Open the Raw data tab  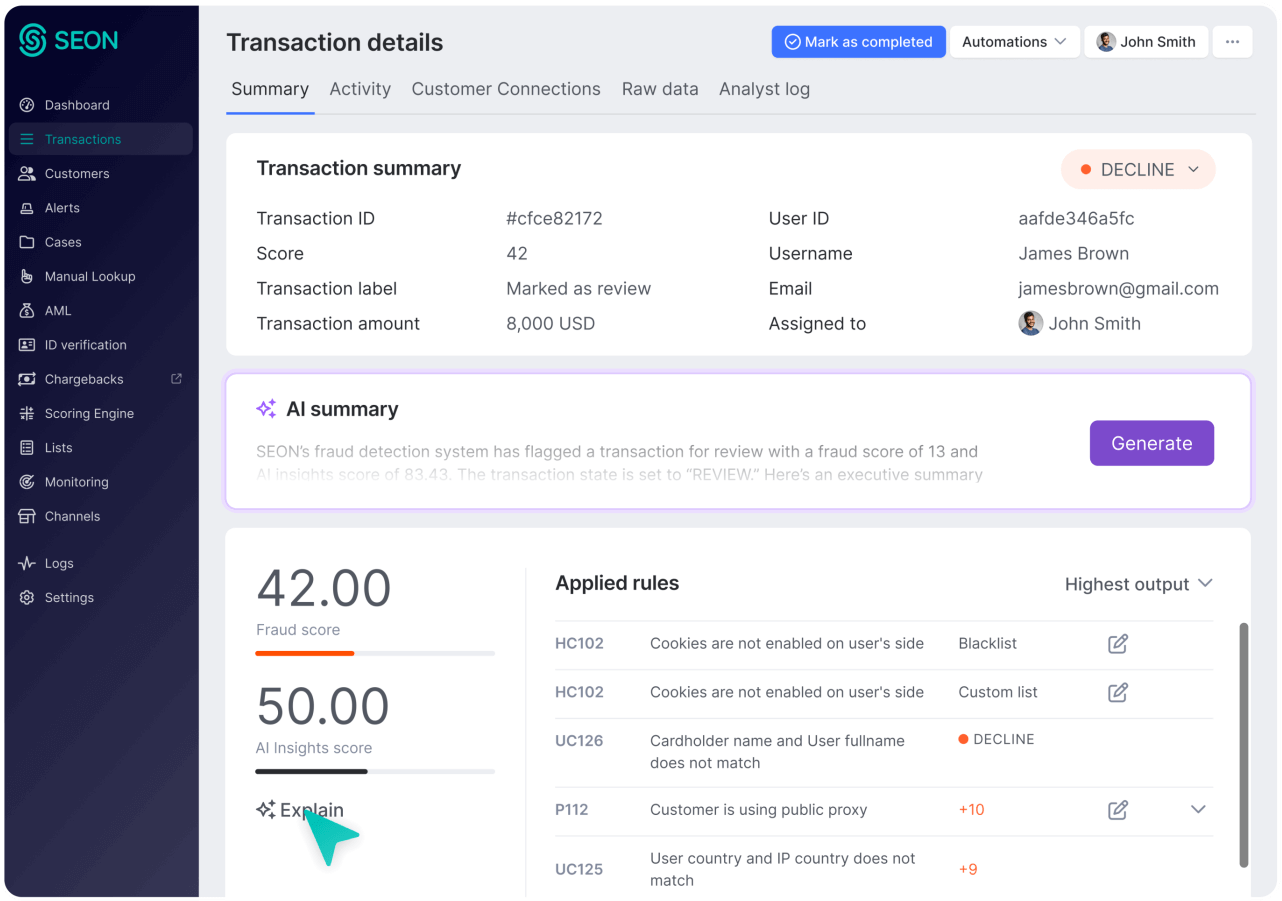(660, 89)
